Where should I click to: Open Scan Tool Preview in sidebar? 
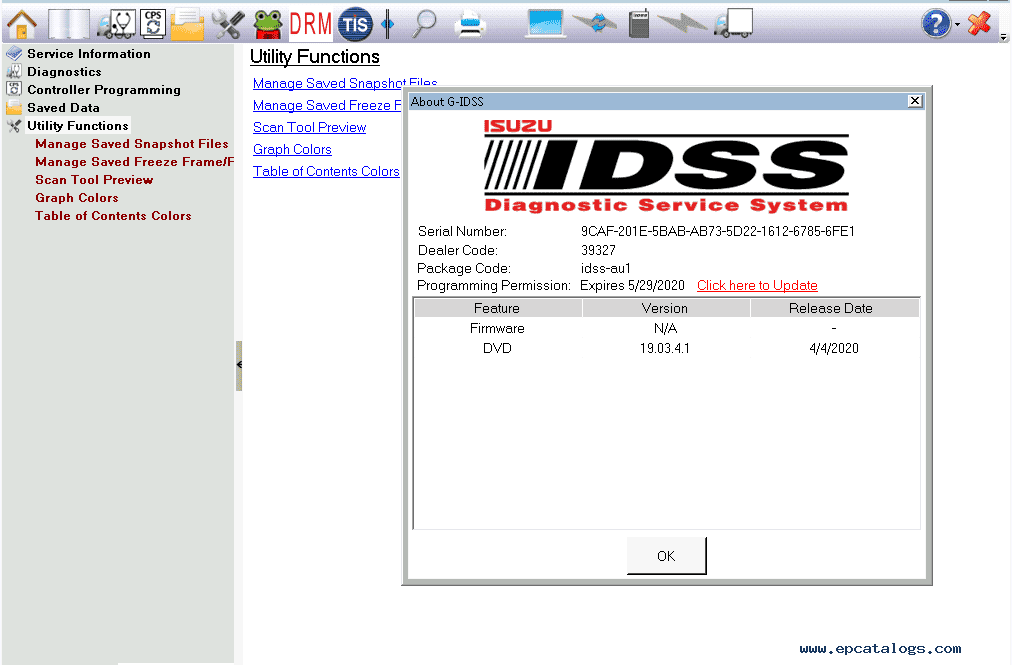[x=94, y=179]
